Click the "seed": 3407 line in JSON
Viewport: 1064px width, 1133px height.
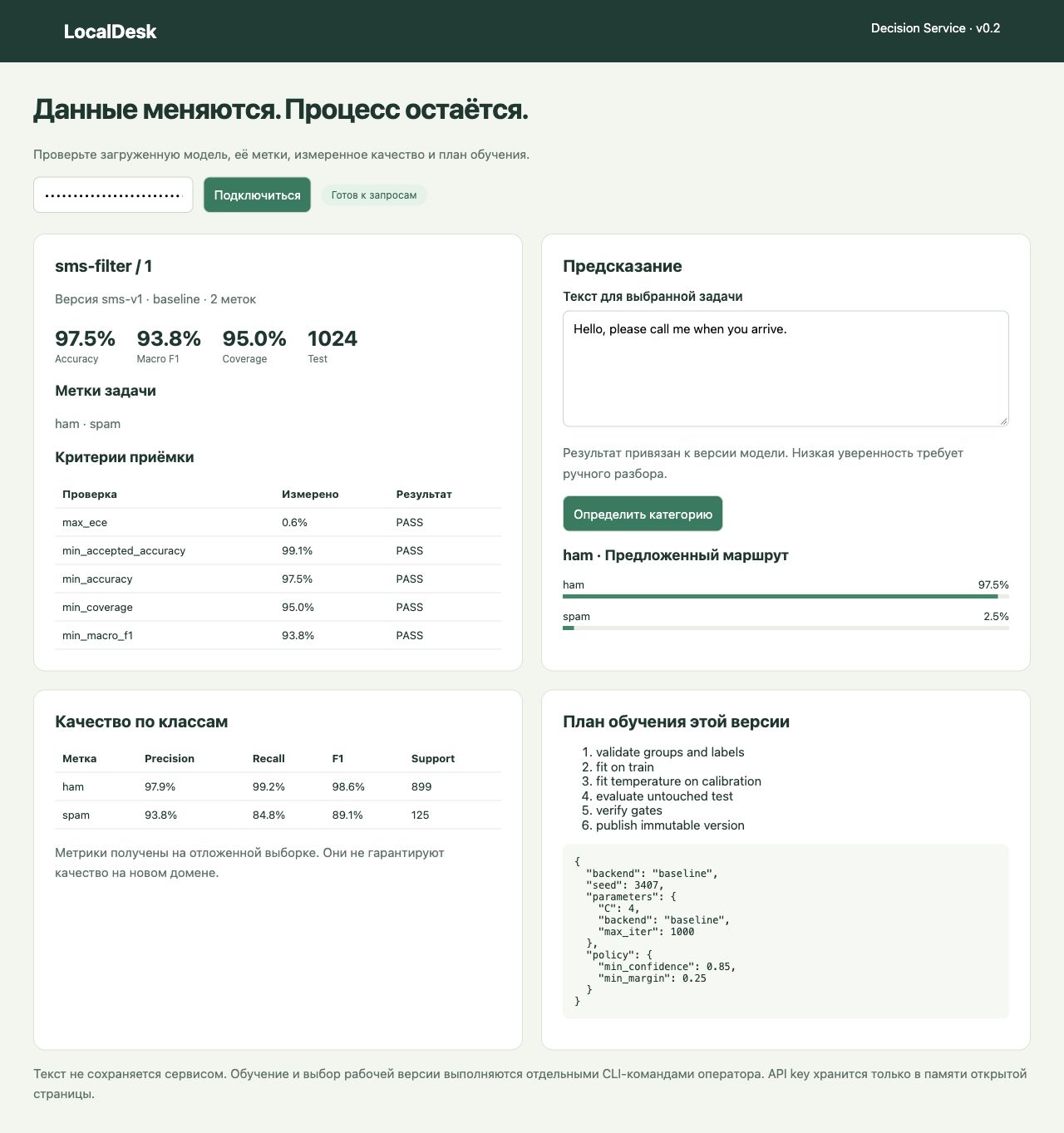coord(624,885)
